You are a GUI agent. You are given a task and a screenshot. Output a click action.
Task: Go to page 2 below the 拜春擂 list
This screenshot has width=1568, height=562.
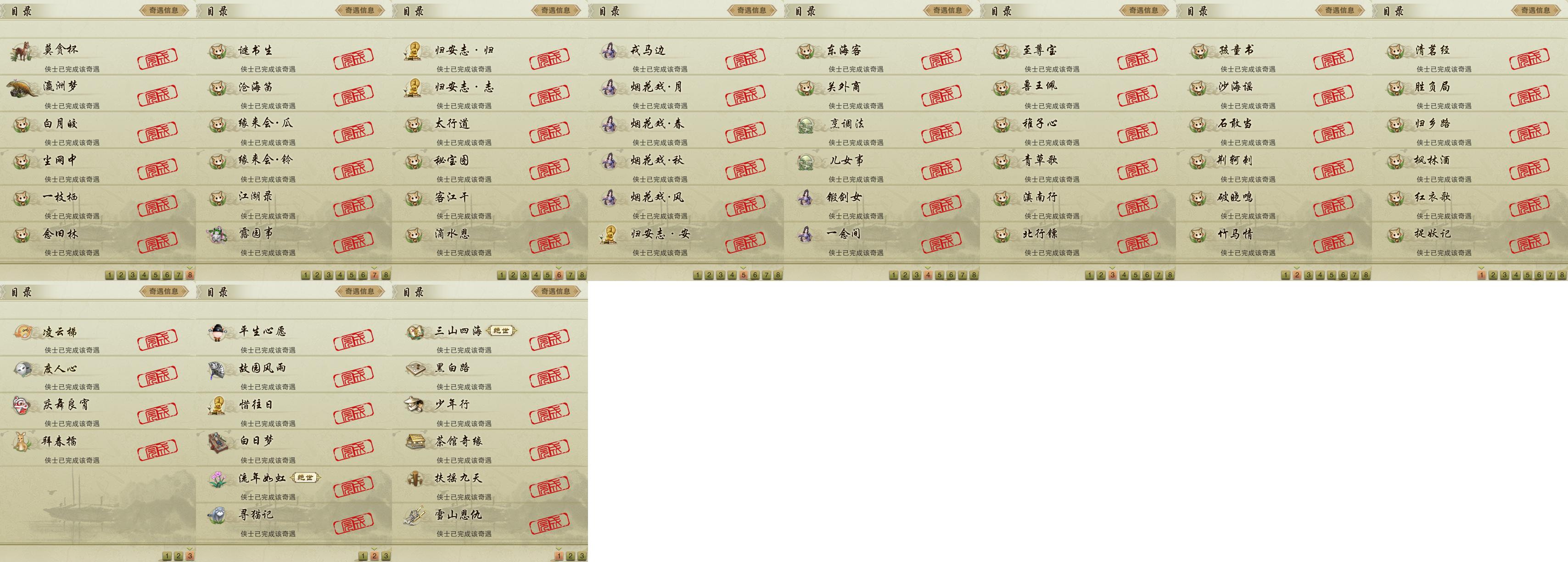click(179, 556)
